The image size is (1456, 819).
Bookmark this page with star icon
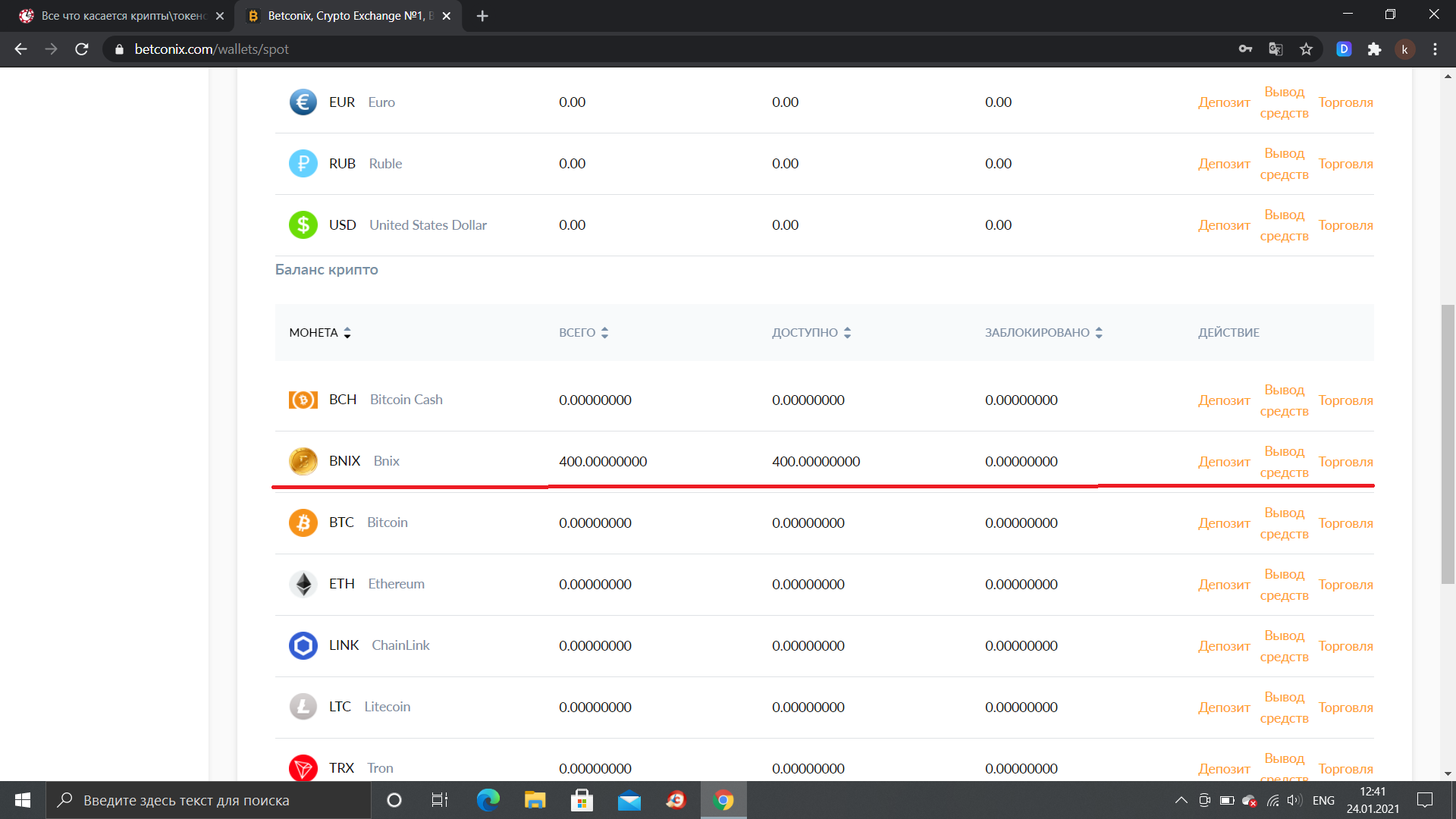pyautogui.click(x=1306, y=49)
